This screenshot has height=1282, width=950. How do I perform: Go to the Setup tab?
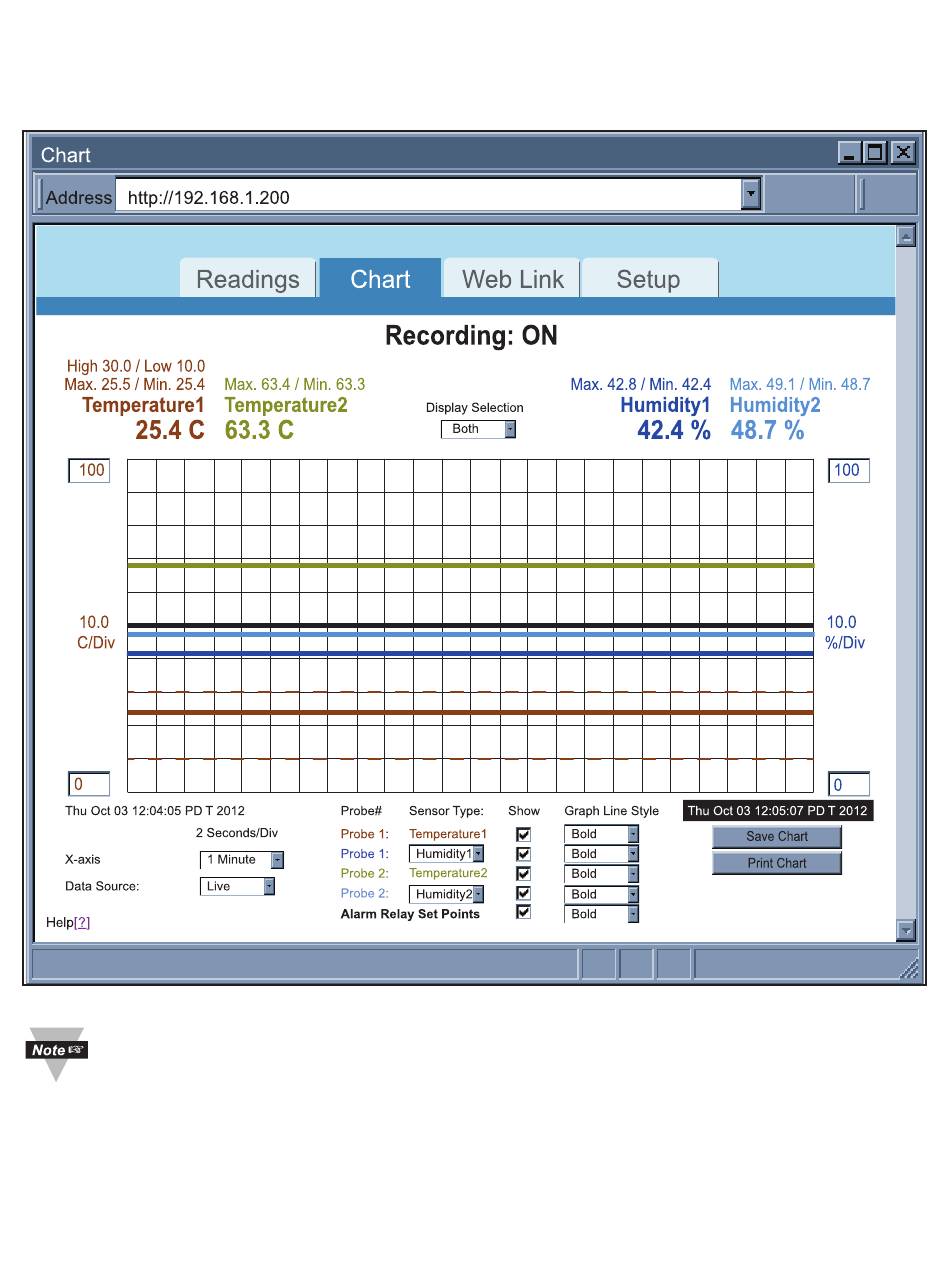pos(649,279)
